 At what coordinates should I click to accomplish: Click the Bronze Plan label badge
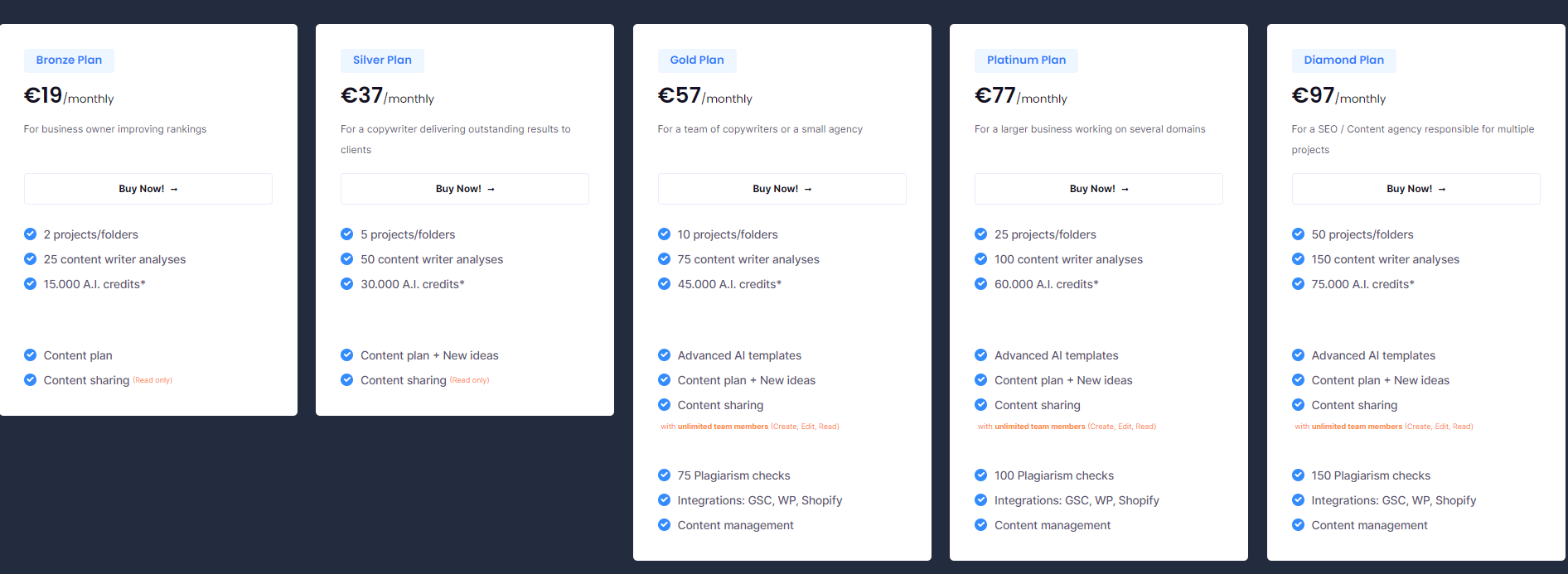click(x=69, y=60)
